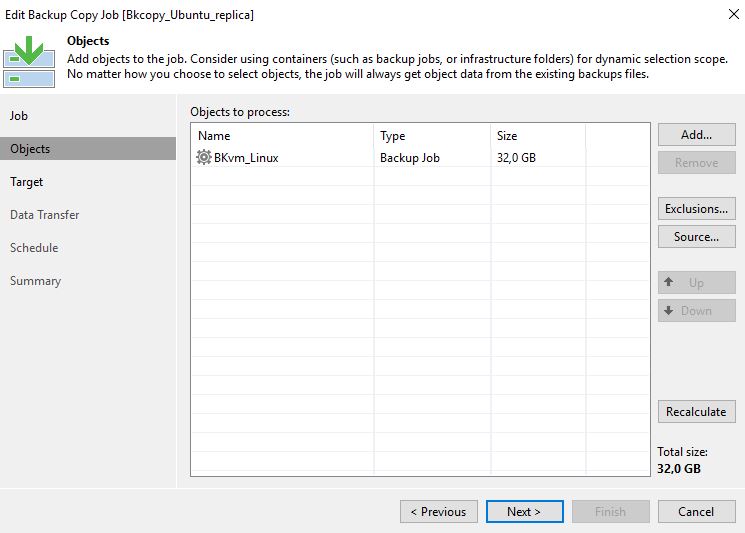The height and width of the screenshot is (533, 745).
Task: Click the Down arrow icon
Action: (x=669, y=310)
